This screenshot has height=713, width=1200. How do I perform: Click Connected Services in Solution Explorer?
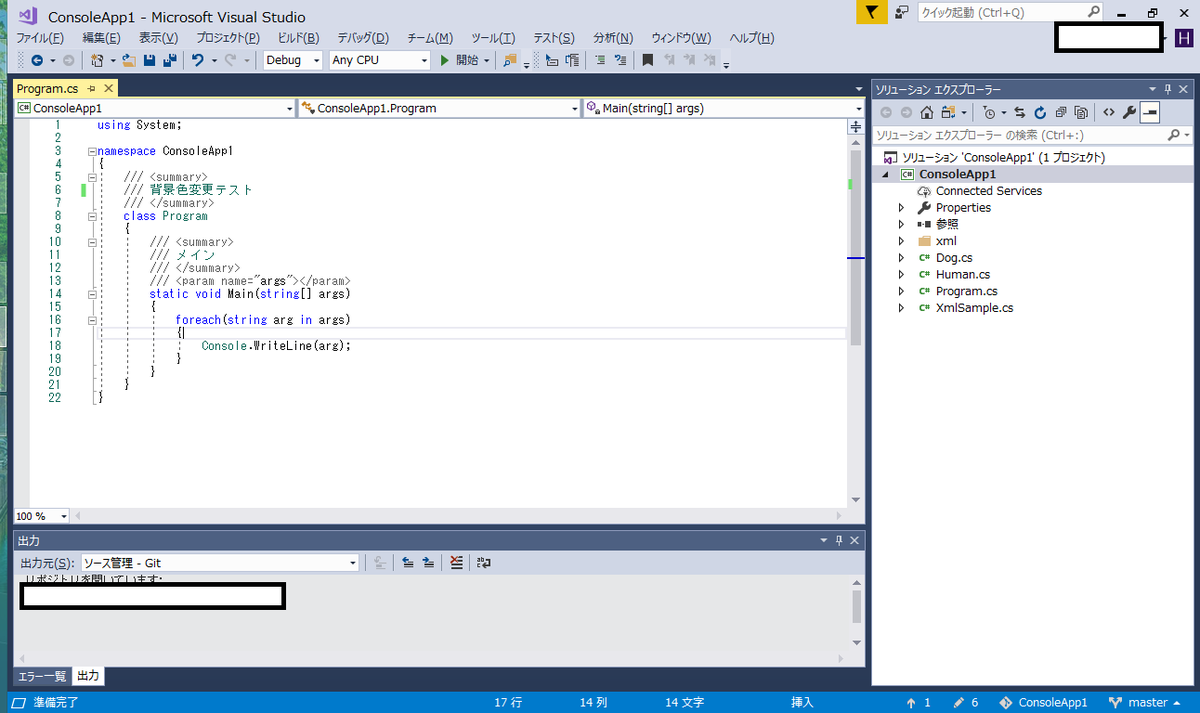pos(988,191)
